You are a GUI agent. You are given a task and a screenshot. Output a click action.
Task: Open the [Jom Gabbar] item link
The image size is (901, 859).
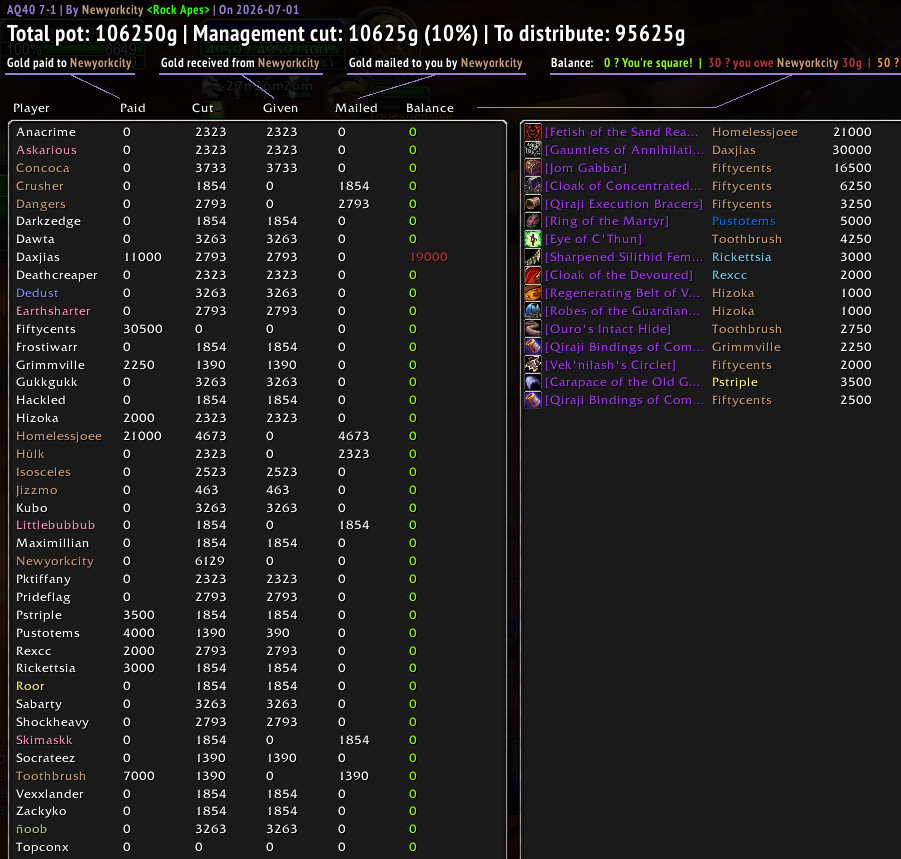[x=586, y=168]
